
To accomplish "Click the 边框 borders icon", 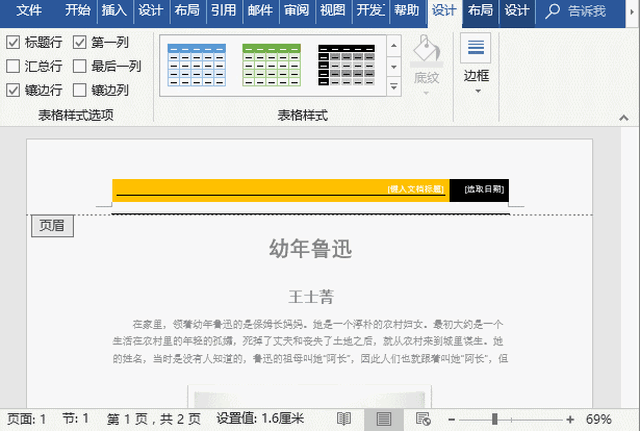I will coord(476,48).
